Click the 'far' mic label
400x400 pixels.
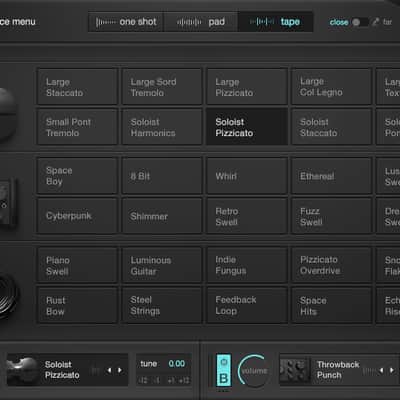(x=387, y=22)
